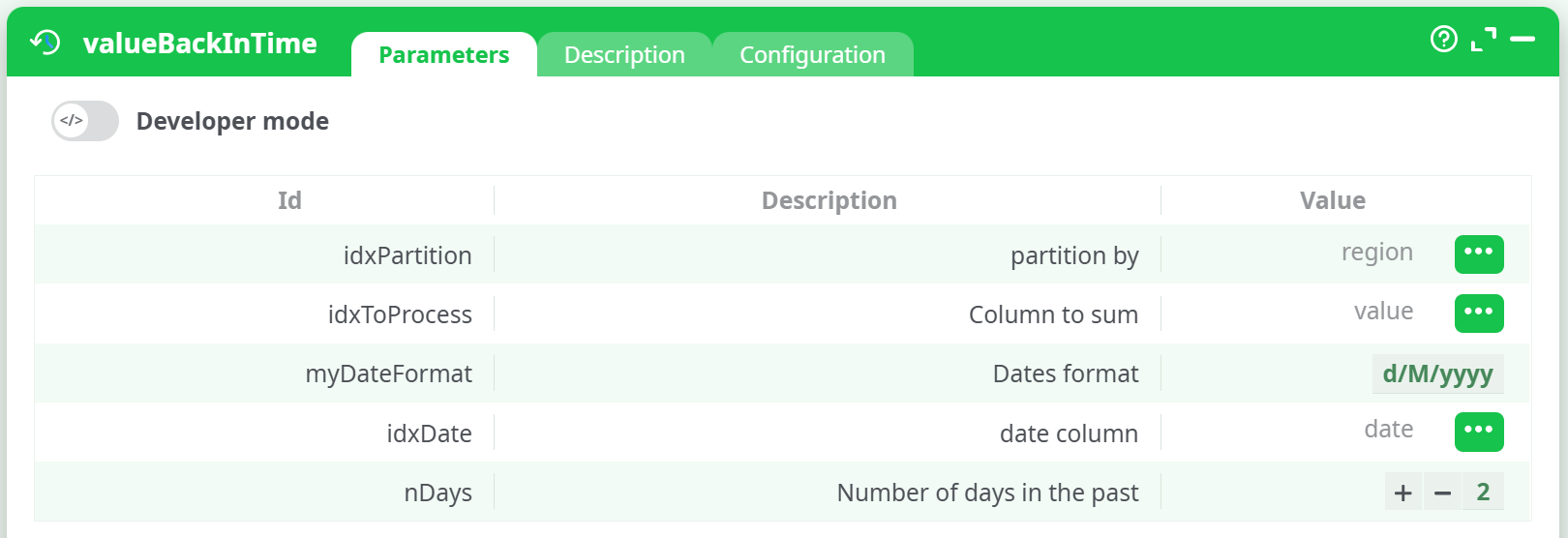
Task: Select the valueBackInTime title text
Action: (x=199, y=44)
